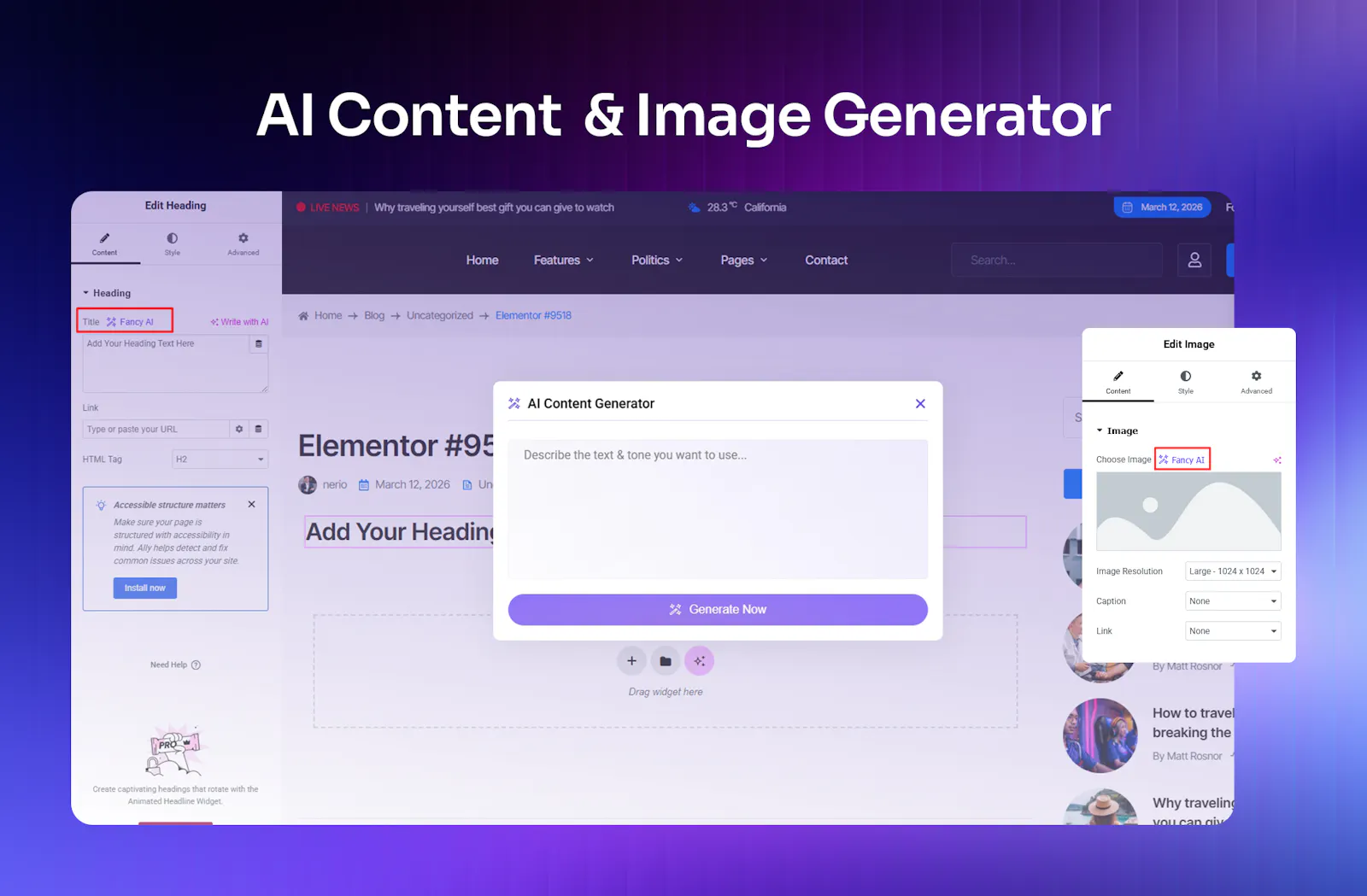Click the describe text and tone textarea
The height and width of the screenshot is (896, 1367).
tap(718, 509)
